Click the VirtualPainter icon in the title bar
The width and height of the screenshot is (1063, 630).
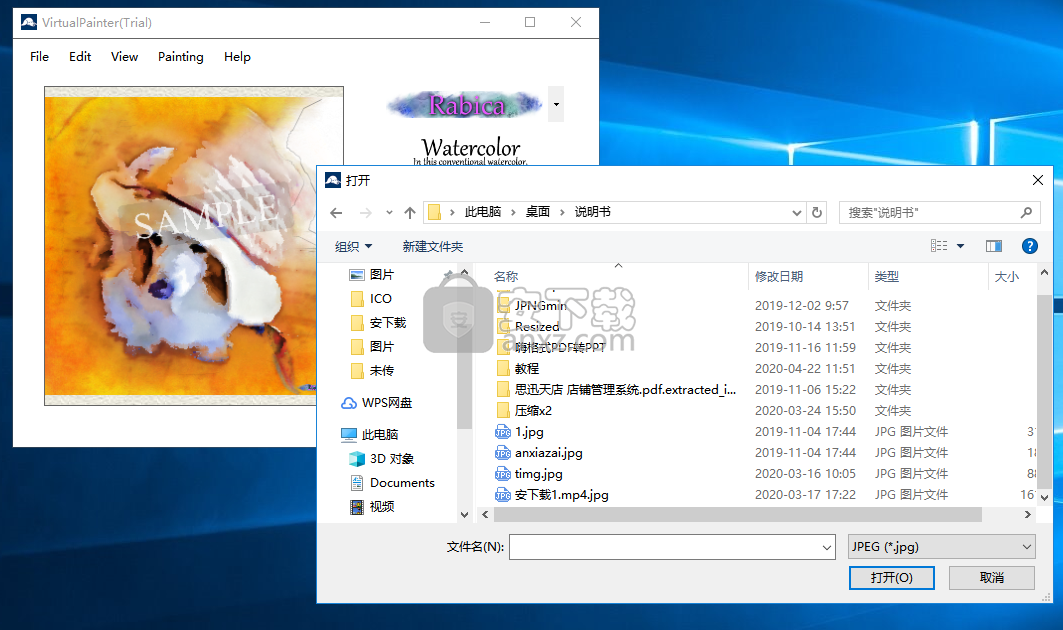coord(27,21)
